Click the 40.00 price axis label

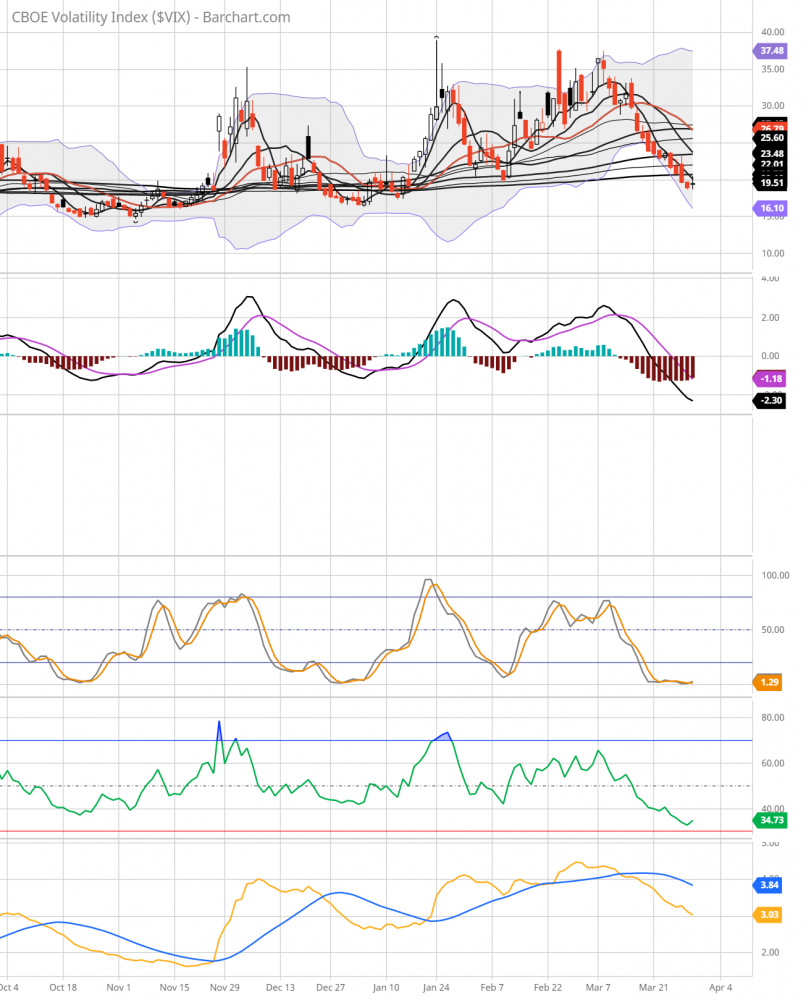click(770, 31)
